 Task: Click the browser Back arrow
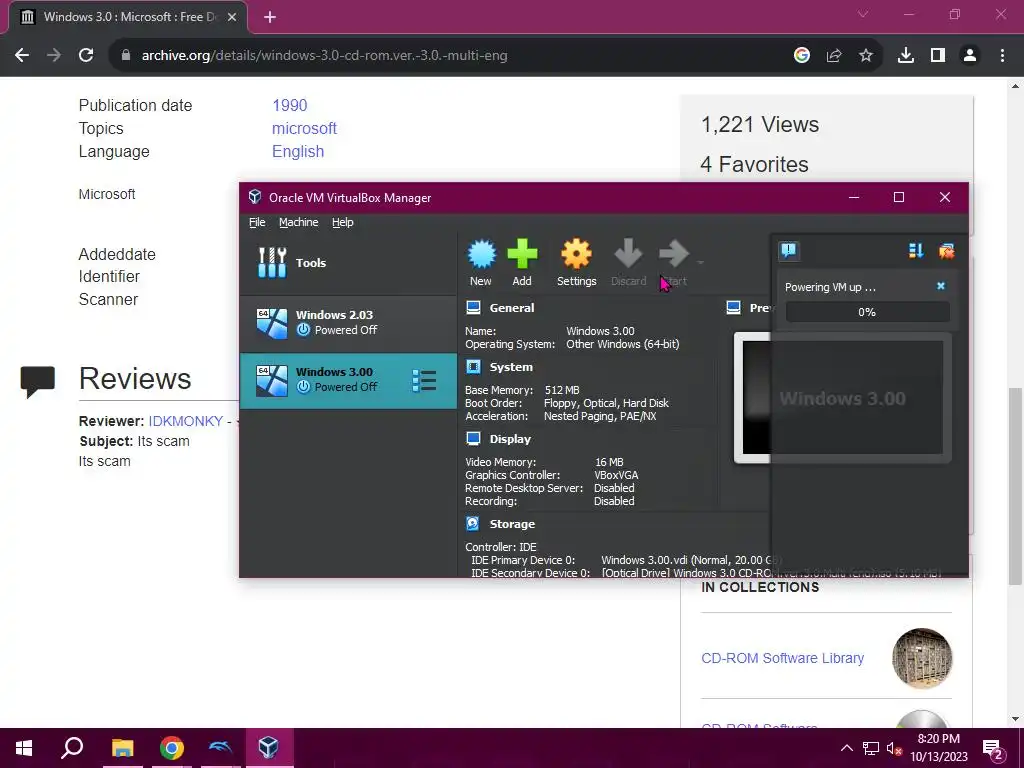click(x=22, y=56)
